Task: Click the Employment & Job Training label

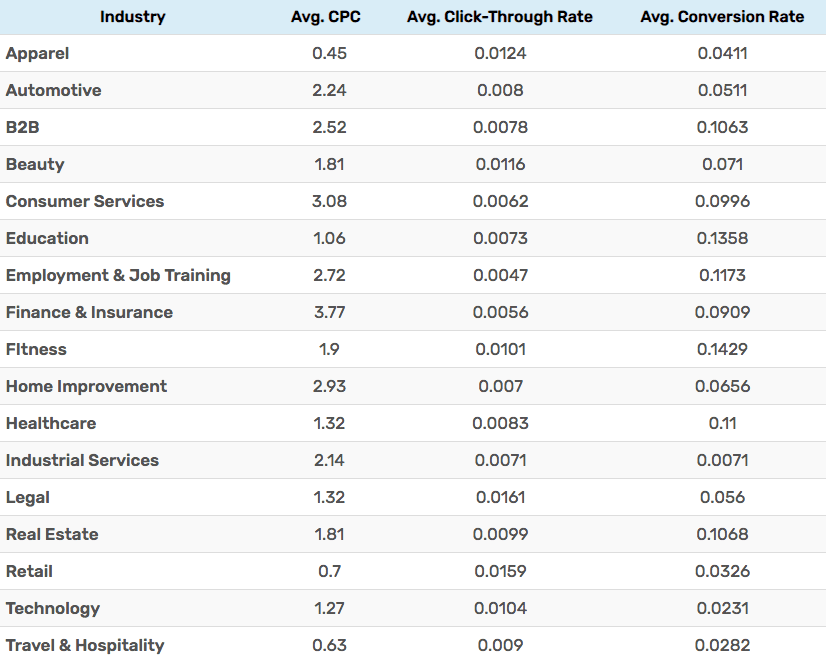Action: pyautogui.click(x=118, y=275)
